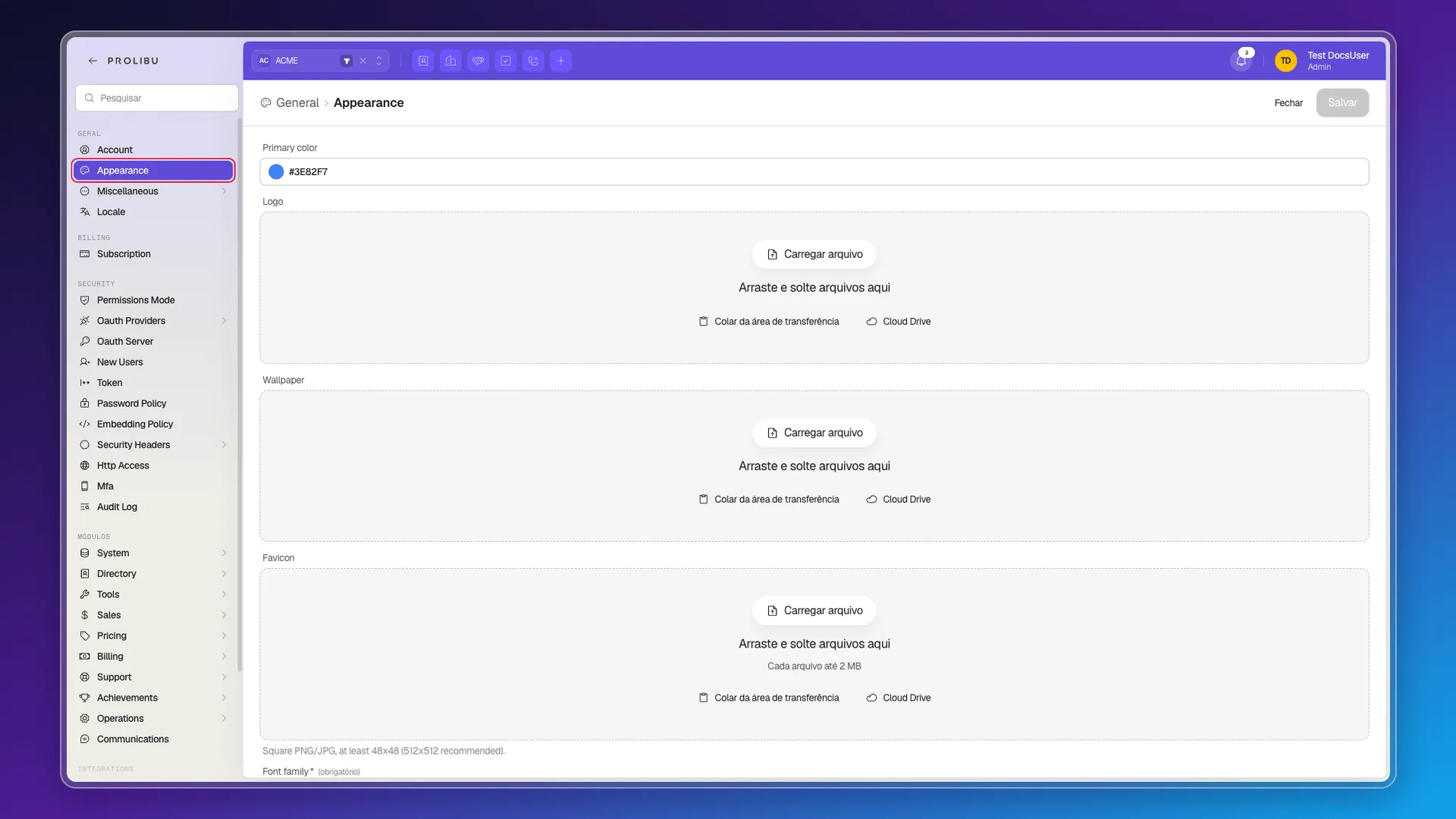
Task: Expand the Miscellaneous submenu chevron
Action: (224, 191)
